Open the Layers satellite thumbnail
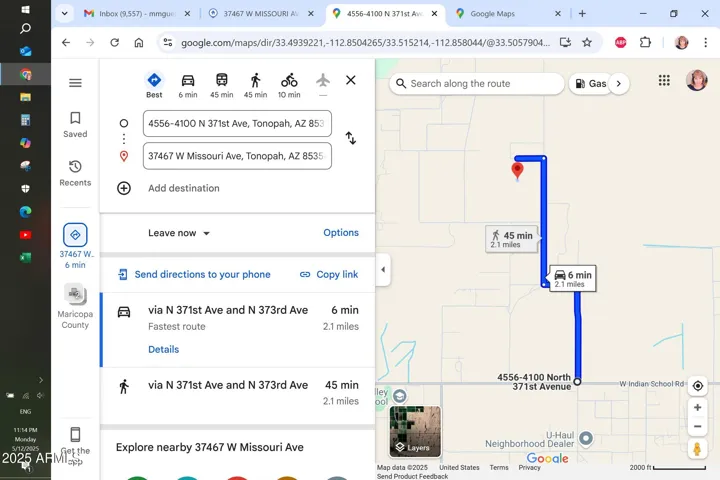720x480 pixels. click(x=415, y=431)
